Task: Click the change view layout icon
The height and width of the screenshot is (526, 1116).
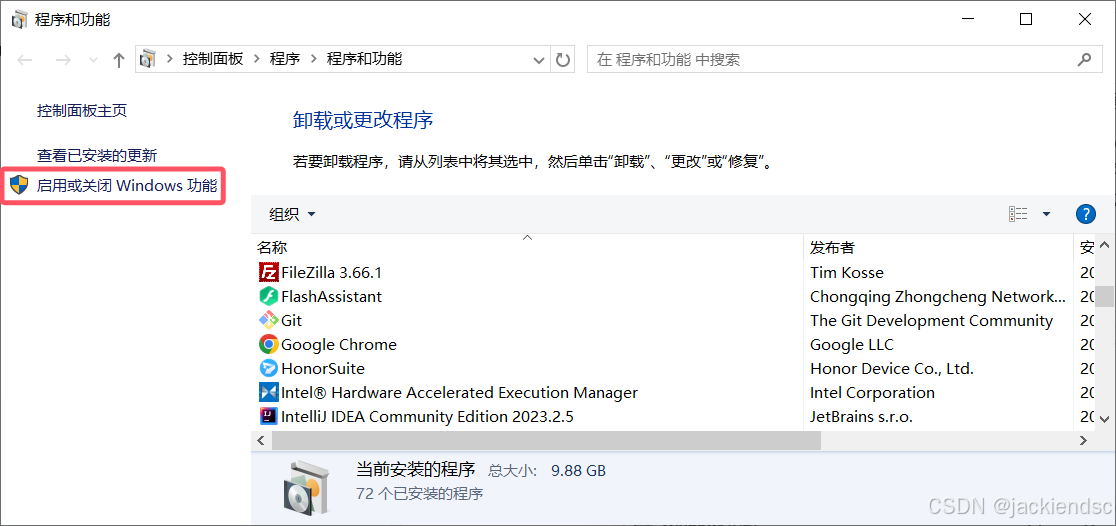Action: [1018, 214]
